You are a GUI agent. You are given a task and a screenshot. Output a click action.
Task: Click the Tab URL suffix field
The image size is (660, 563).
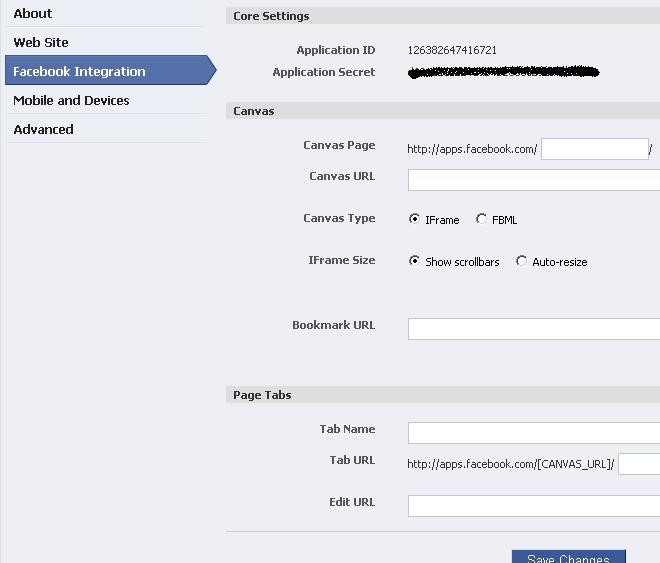coord(639,464)
